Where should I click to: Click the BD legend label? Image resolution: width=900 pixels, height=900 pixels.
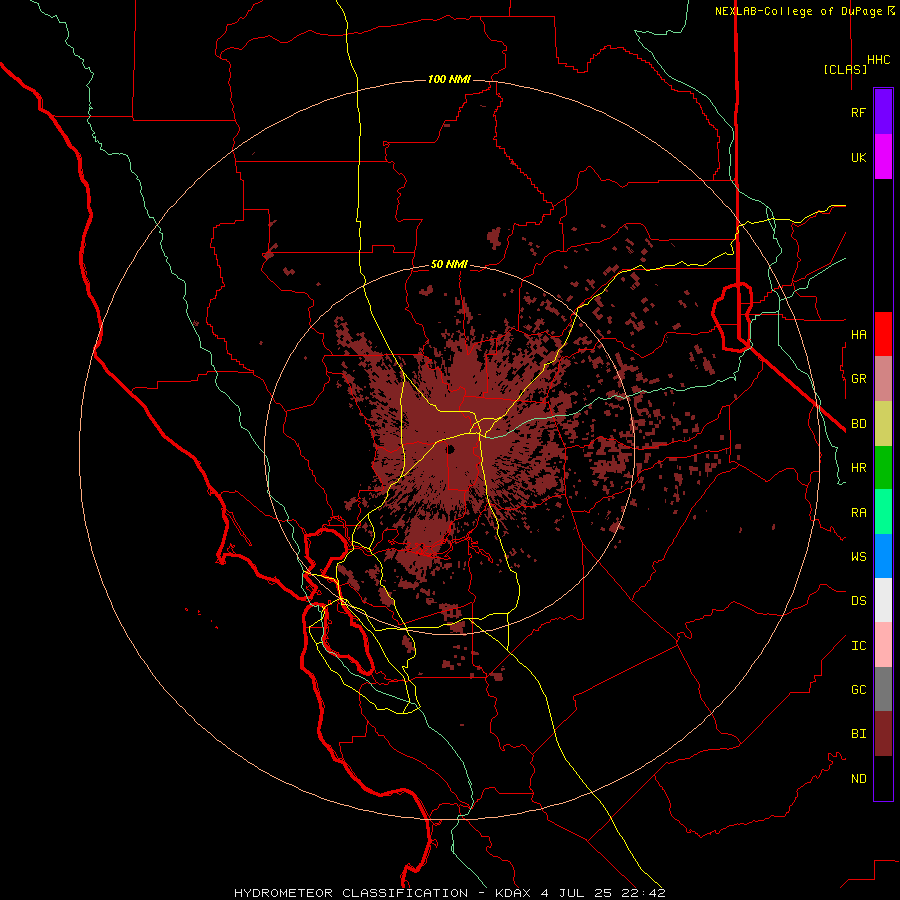coord(858,424)
